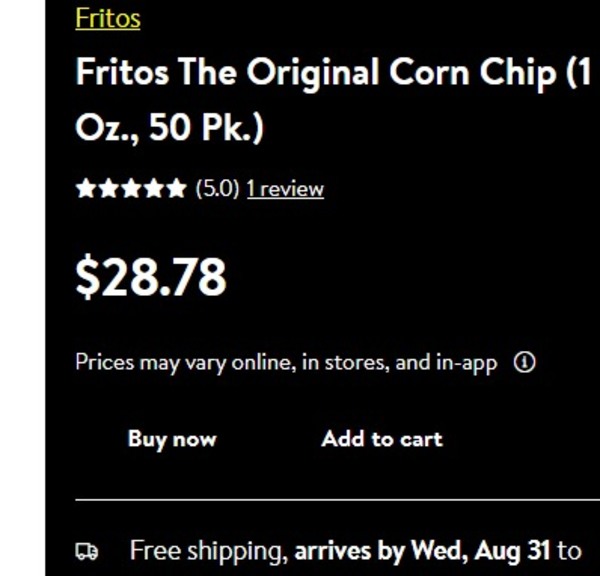Click the third rating star

131,189
